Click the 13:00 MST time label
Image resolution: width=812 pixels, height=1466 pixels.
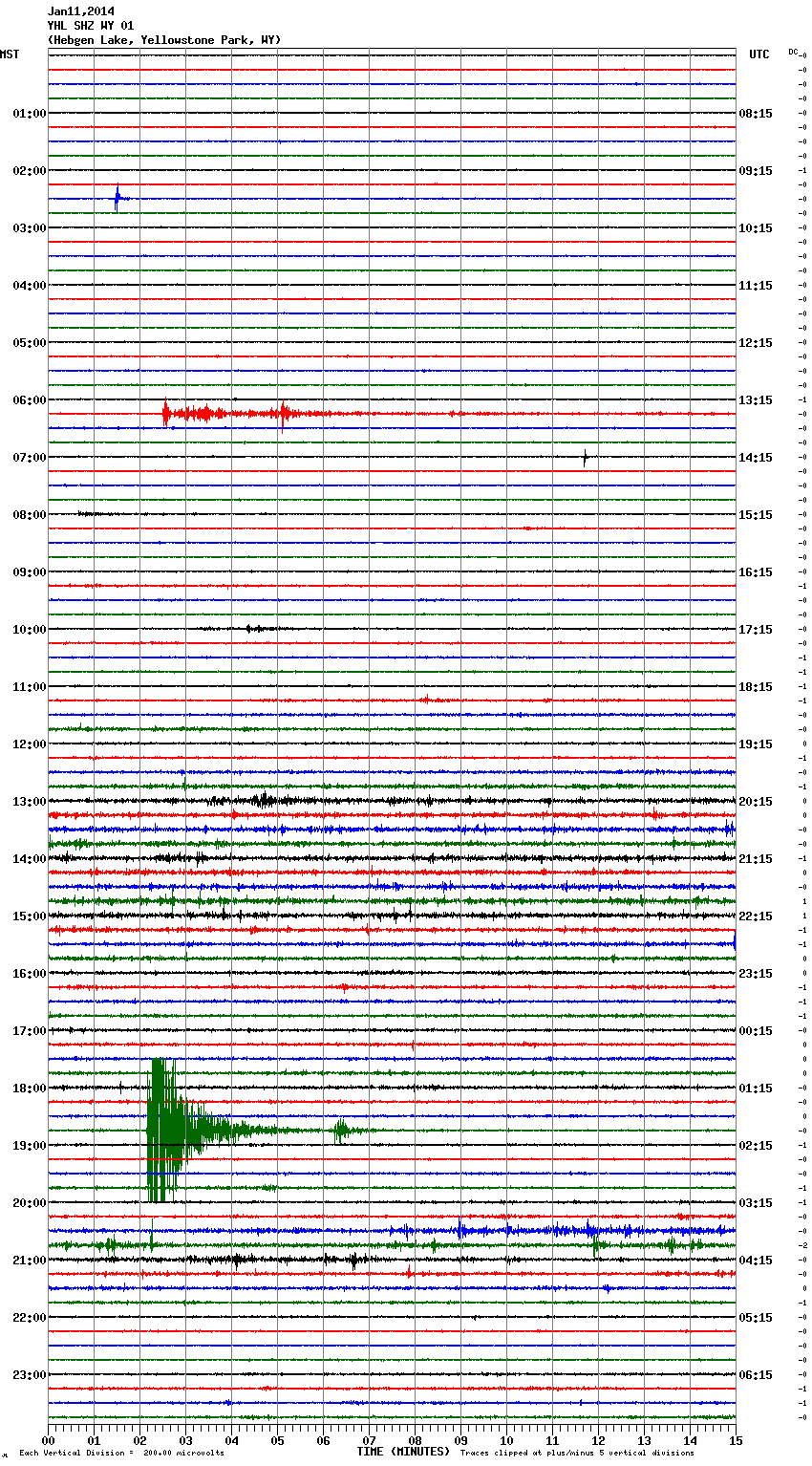[x=30, y=802]
